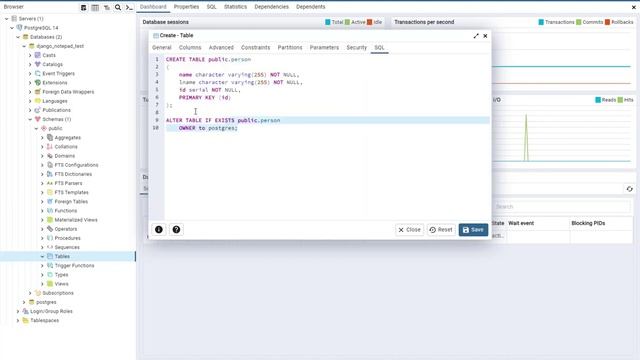Image resolution: width=640 pixels, height=360 pixels.
Task: Open the filtered rows icon in Browser toolbar
Action: click(x=107, y=7)
